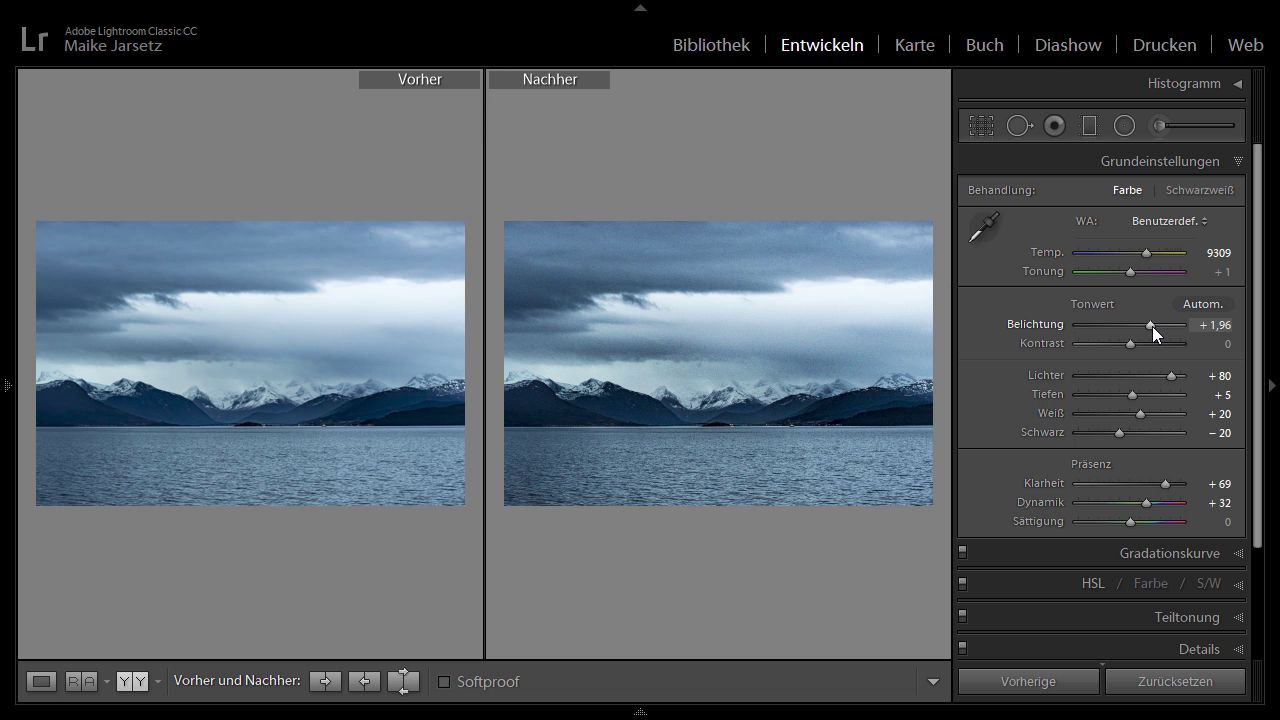Expand the HSL / Farbe / S/W panel
Screen dimensions: 1280x720
click(x=1238, y=584)
